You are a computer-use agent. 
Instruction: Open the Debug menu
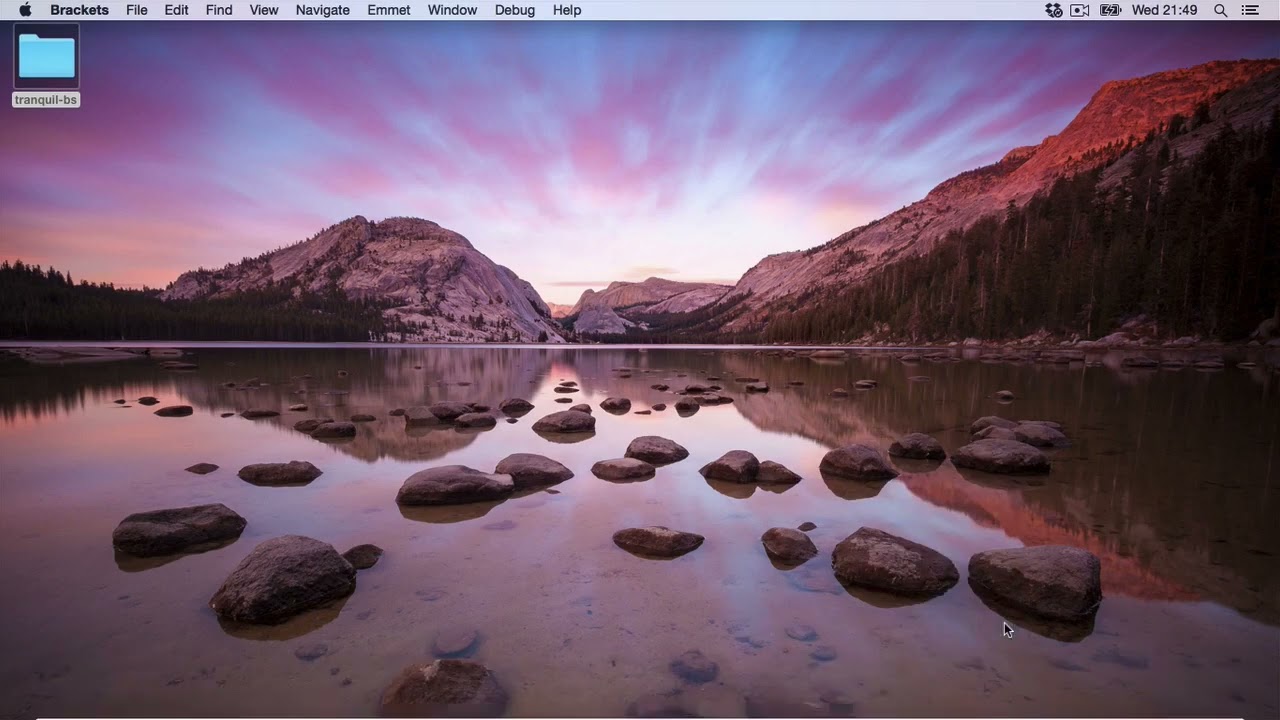pos(515,10)
